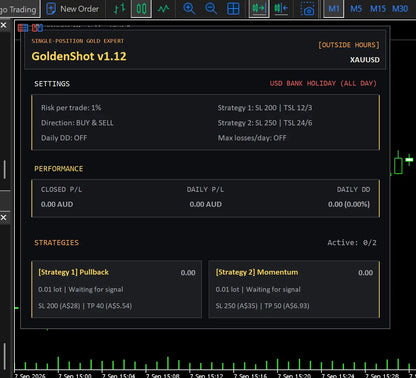Click 'Direction: BUY & SELL' setting

point(77,123)
